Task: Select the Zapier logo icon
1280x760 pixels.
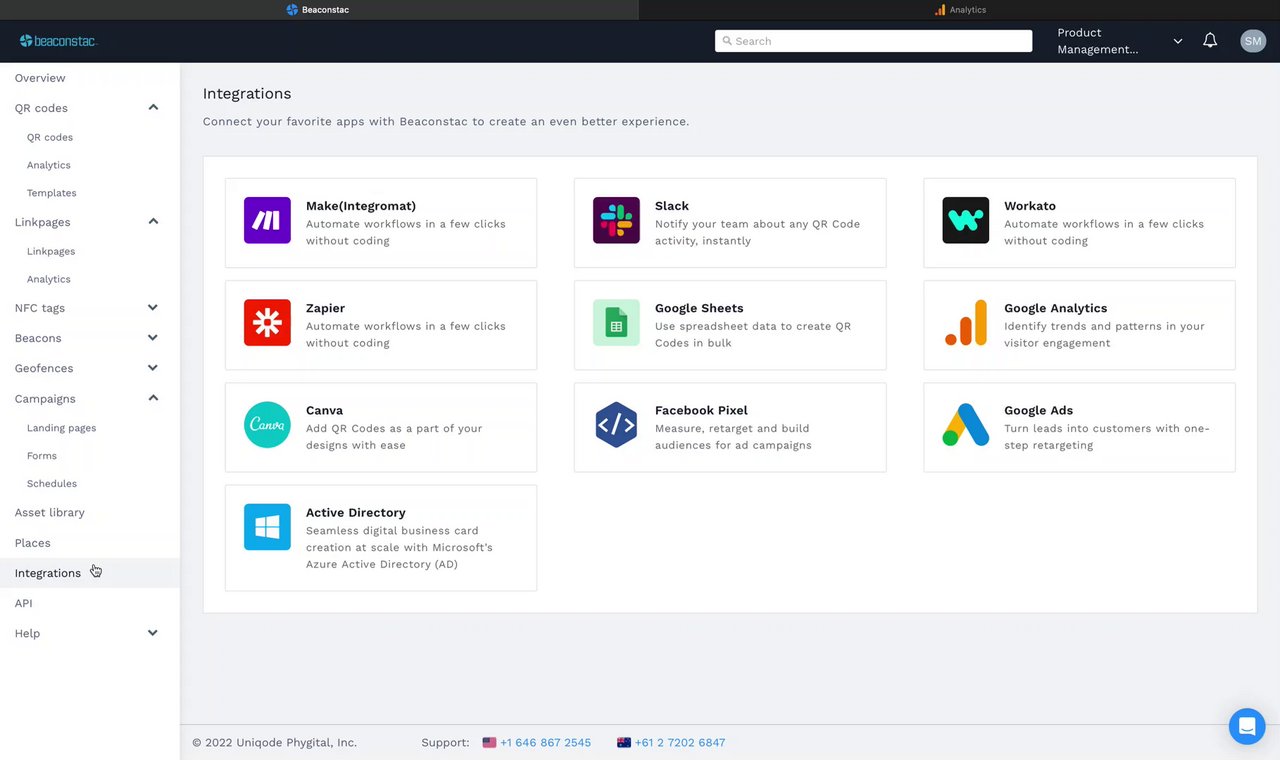Action: 267,323
